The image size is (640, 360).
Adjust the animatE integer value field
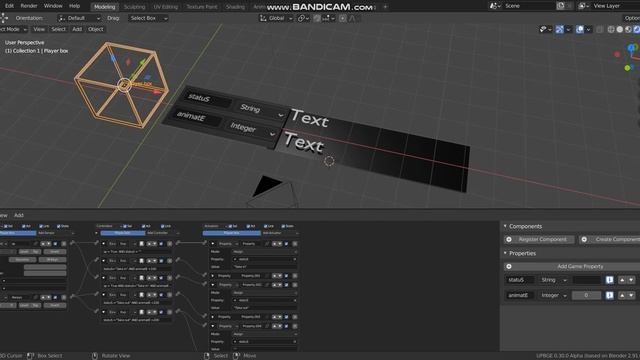click(587, 295)
